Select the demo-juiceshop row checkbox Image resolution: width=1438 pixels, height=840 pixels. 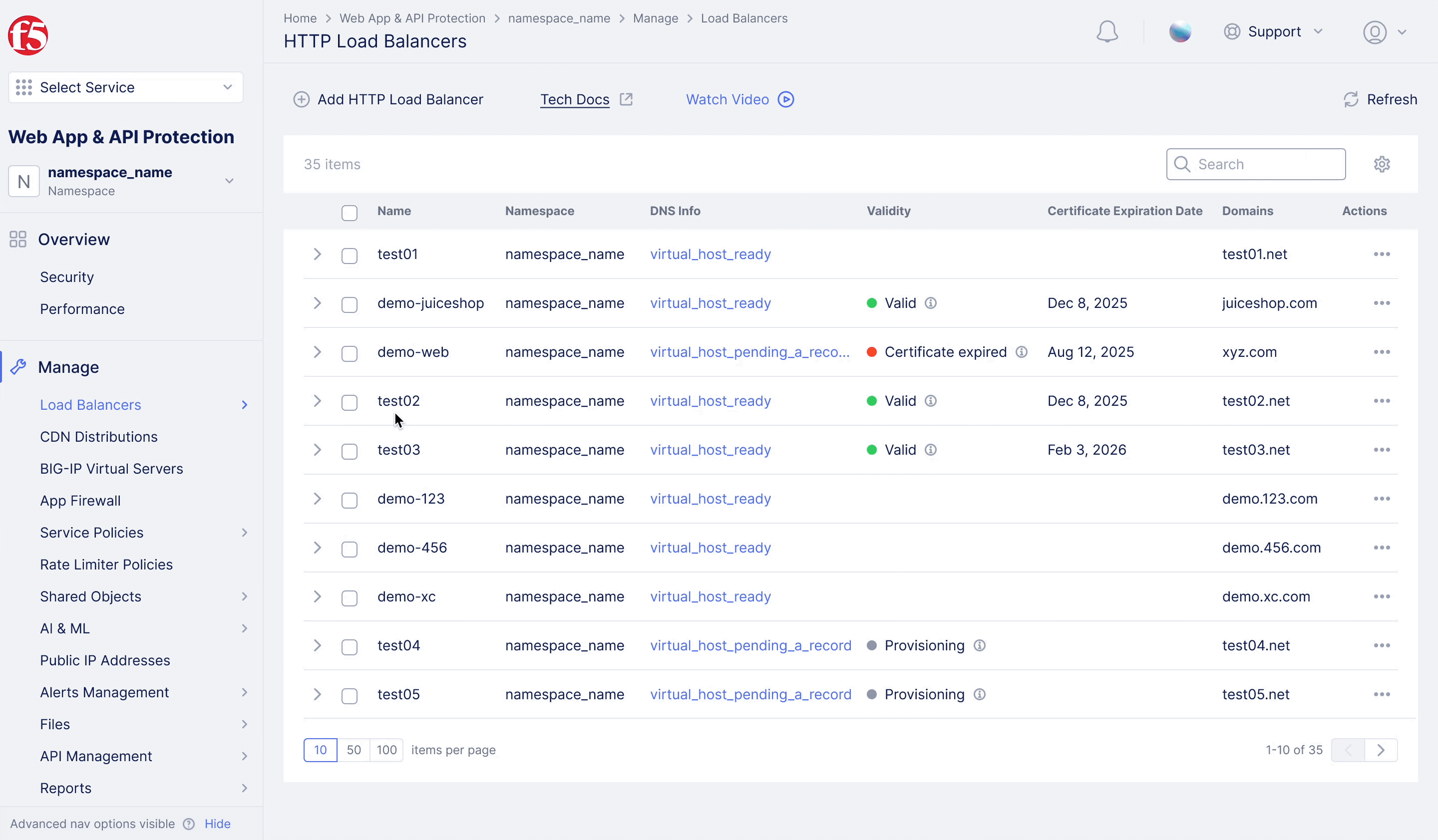coord(349,304)
